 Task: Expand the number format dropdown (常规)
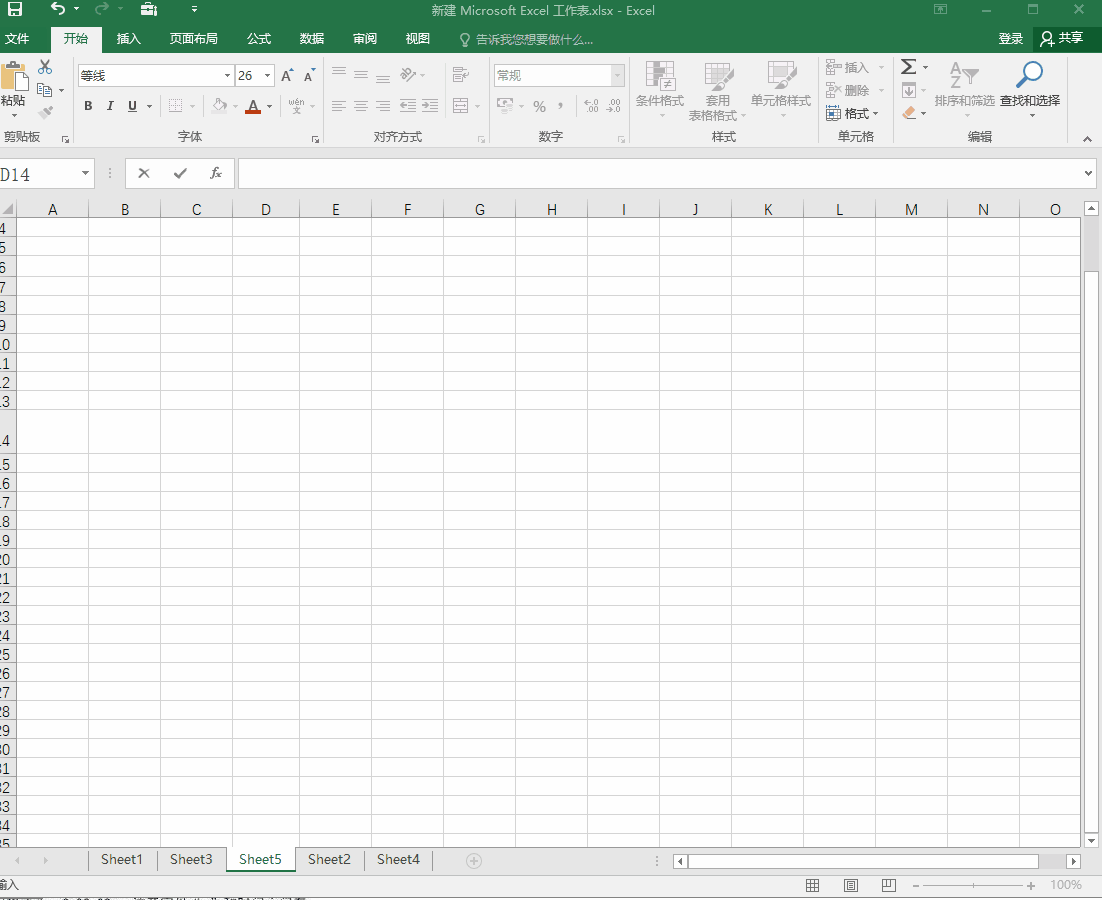pyautogui.click(x=618, y=75)
